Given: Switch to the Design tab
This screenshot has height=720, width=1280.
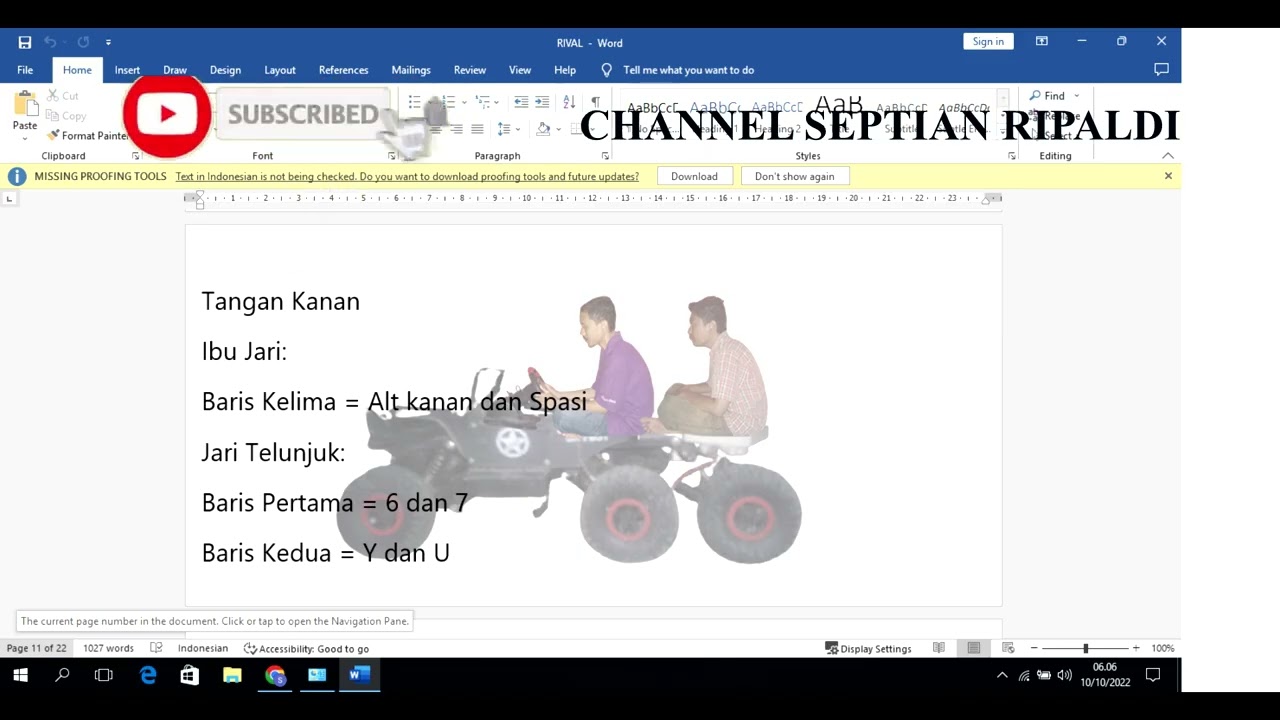Looking at the screenshot, I should click(x=225, y=70).
